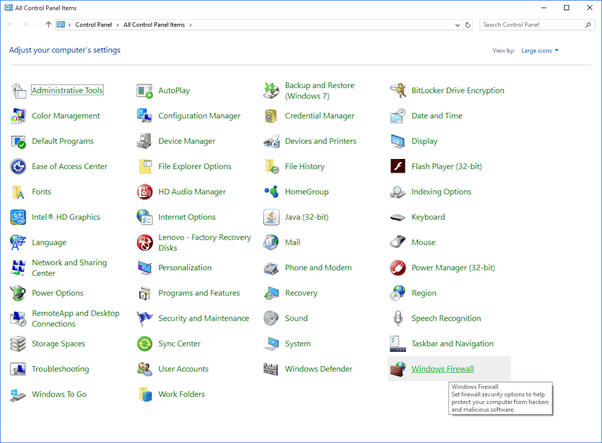Image resolution: width=602 pixels, height=443 pixels.
Task: Click the address bar folder icon
Action: pos(61,25)
